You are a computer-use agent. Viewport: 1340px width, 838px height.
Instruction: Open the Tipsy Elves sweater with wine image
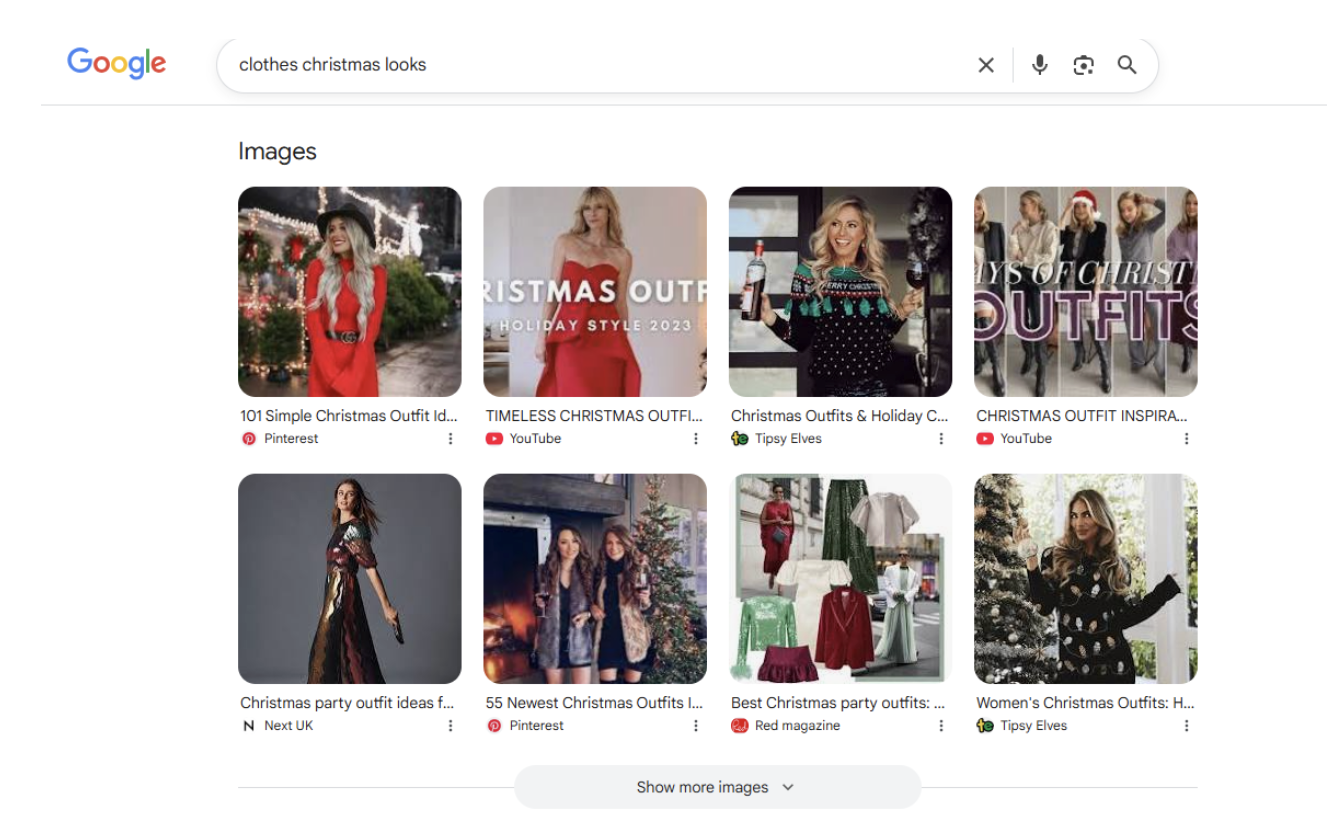(840, 292)
